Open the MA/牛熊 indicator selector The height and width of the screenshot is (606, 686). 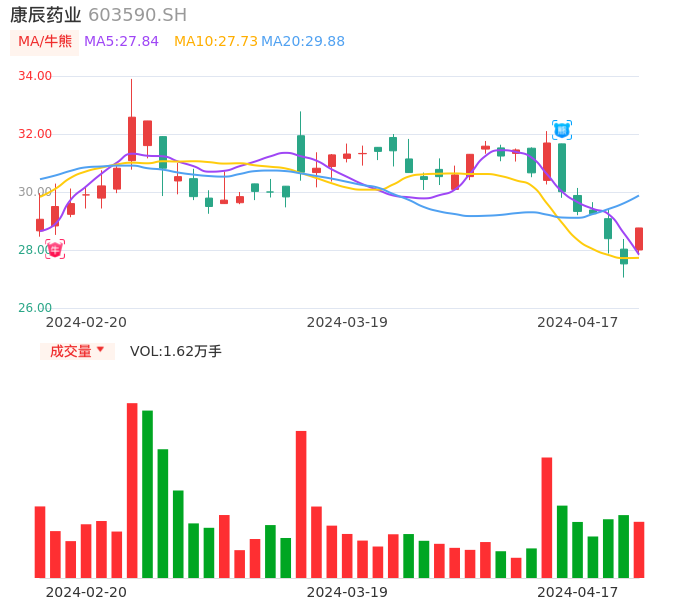44,42
